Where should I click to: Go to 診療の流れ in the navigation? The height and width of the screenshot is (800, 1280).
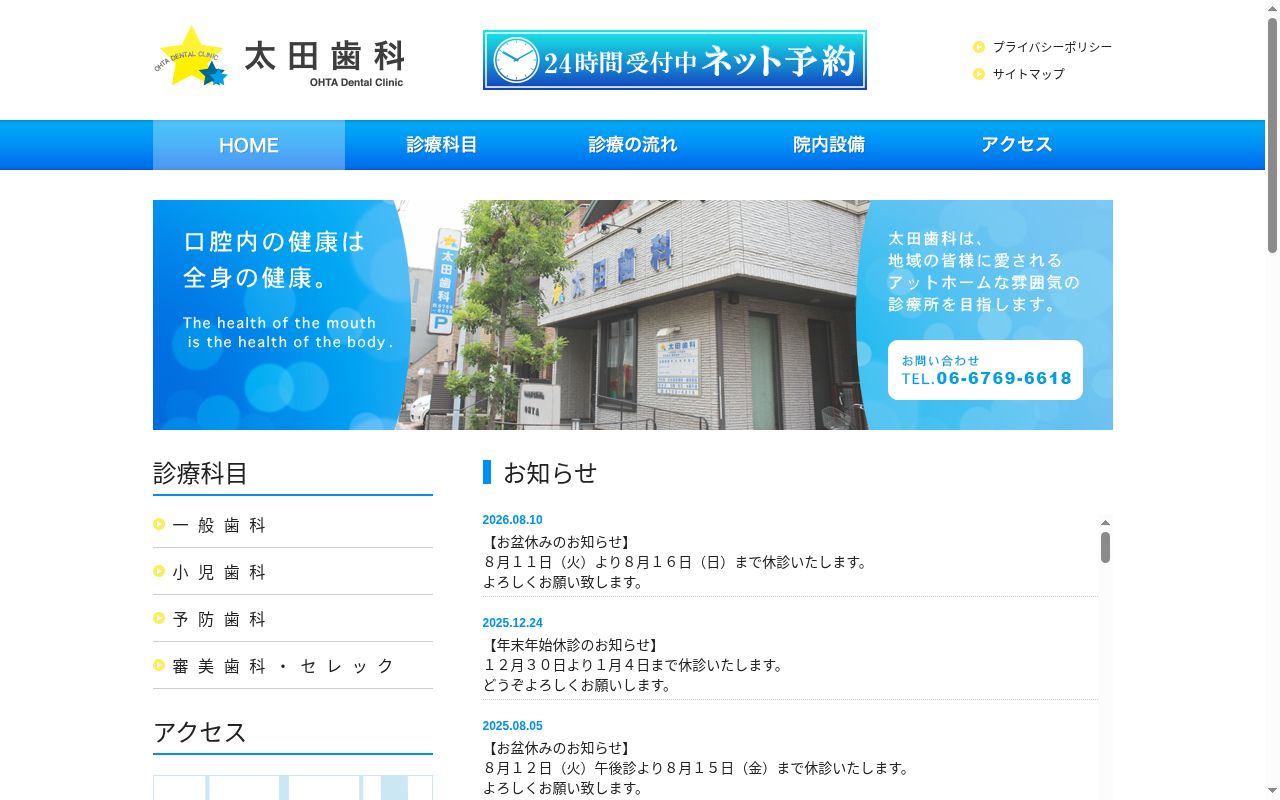(633, 145)
